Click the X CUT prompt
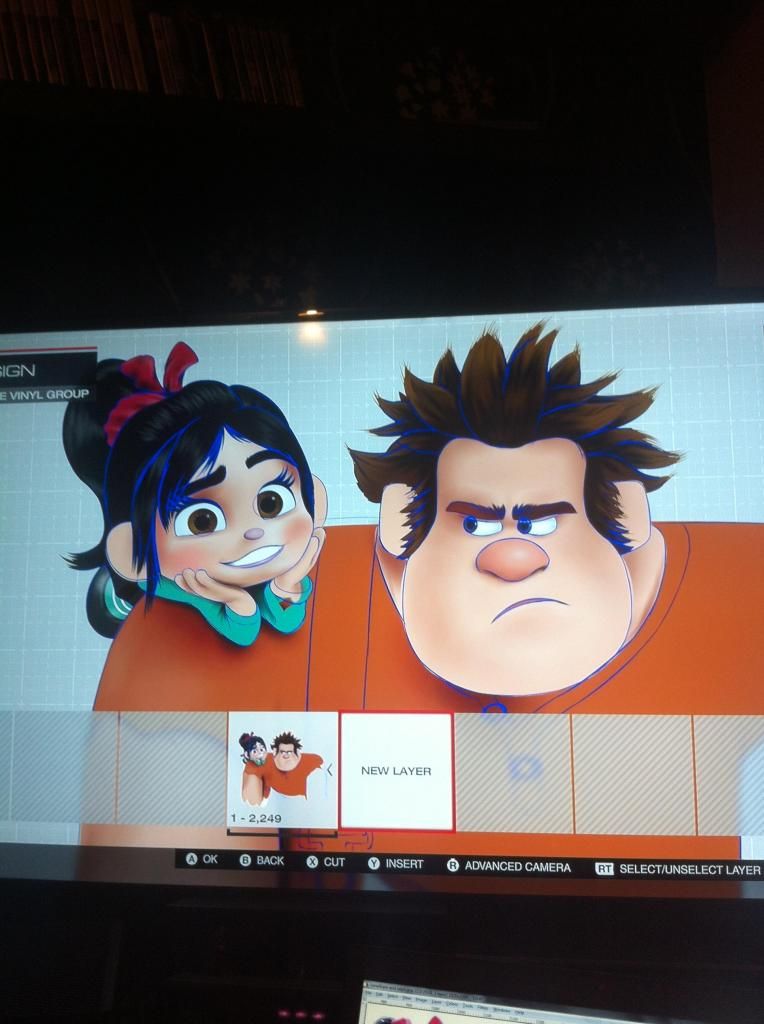Viewport: 764px width, 1024px height. pos(326,862)
